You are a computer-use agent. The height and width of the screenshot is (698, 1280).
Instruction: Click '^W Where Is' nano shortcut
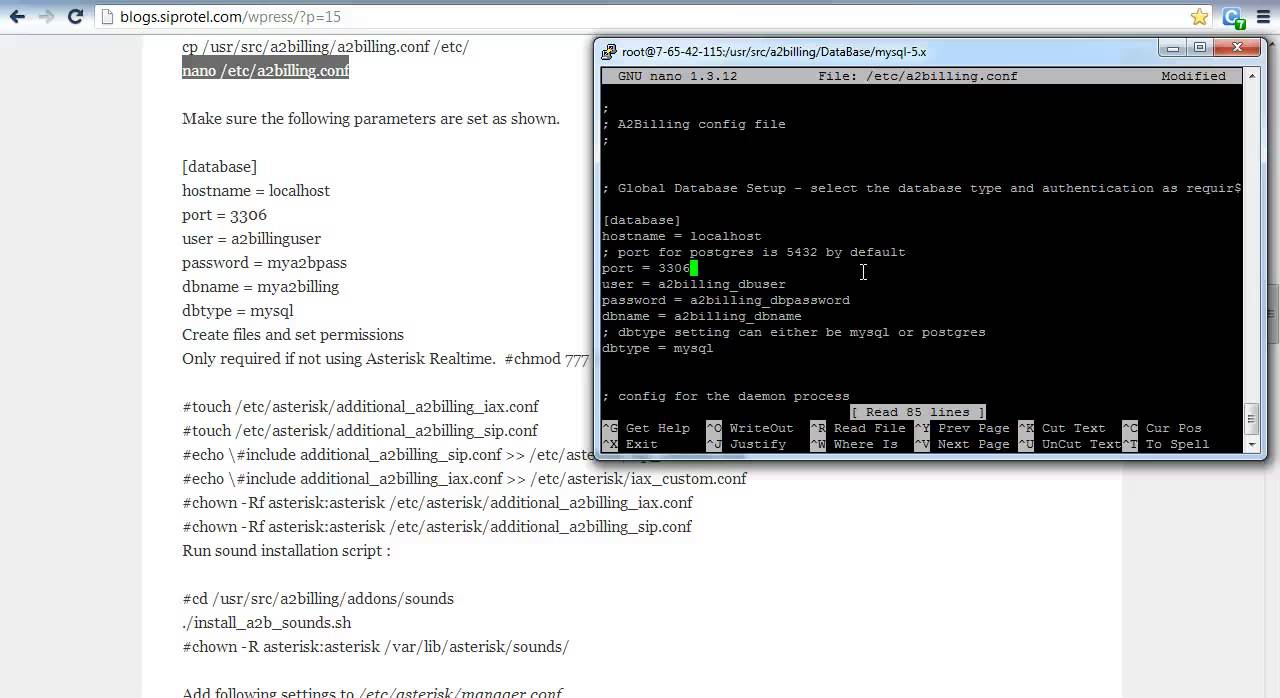click(x=854, y=444)
